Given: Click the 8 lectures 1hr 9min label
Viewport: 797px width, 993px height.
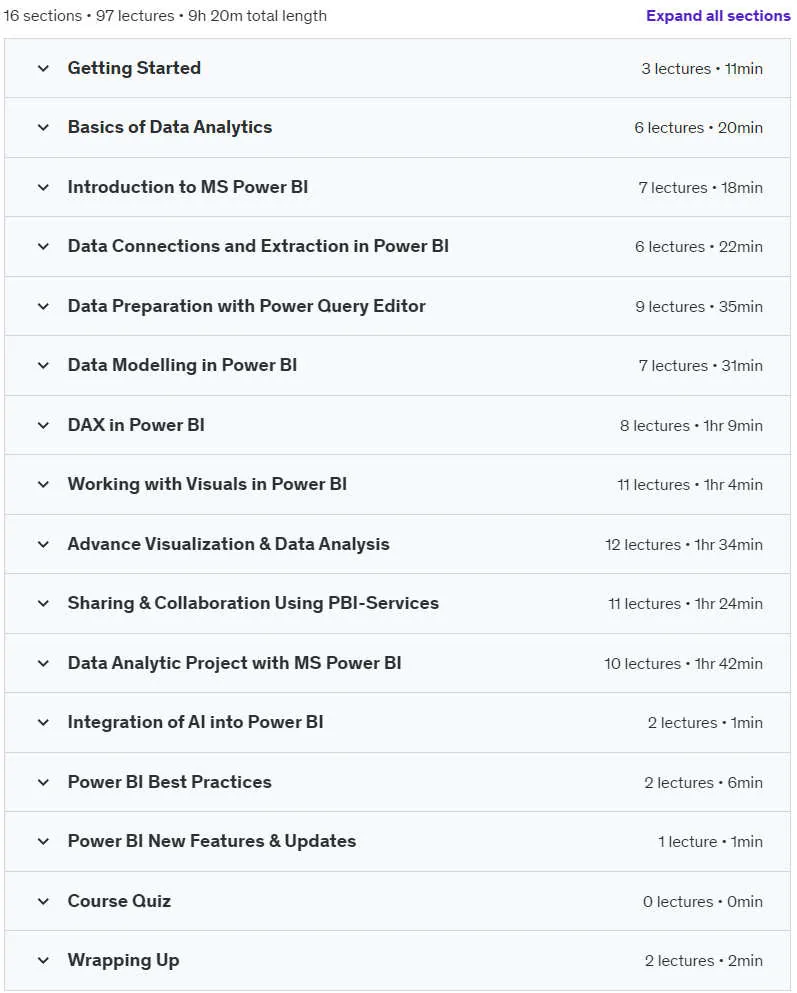Looking at the screenshot, I should pyautogui.click(x=691, y=426).
